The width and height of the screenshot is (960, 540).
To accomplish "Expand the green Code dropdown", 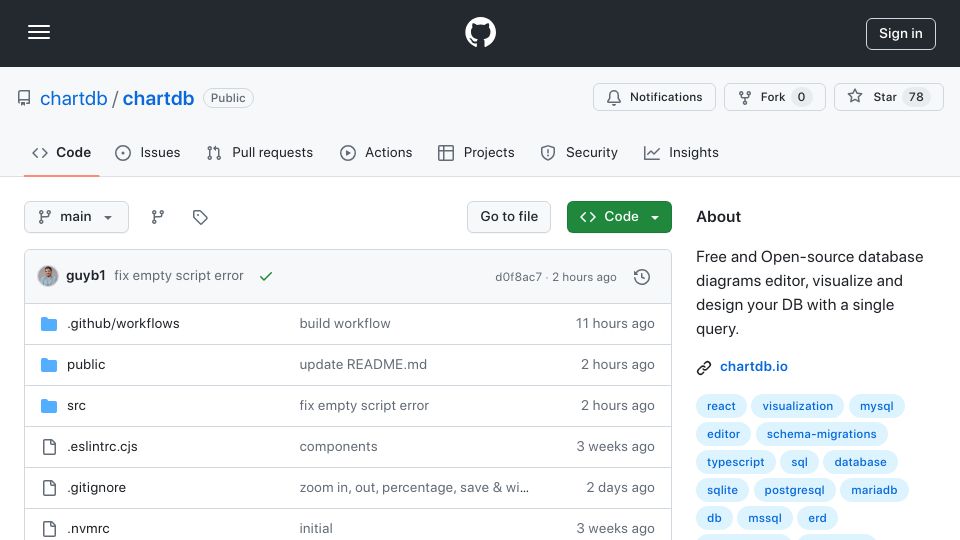I will click(619, 217).
